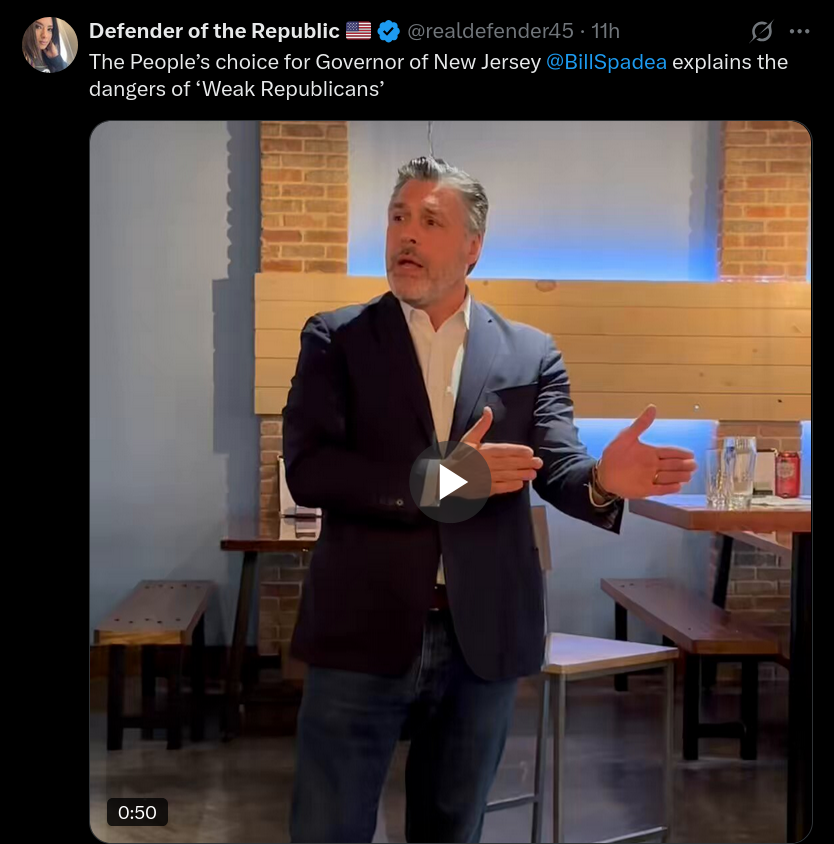Open the 11h timestamp permalink
834x844 pixels.
(605, 31)
